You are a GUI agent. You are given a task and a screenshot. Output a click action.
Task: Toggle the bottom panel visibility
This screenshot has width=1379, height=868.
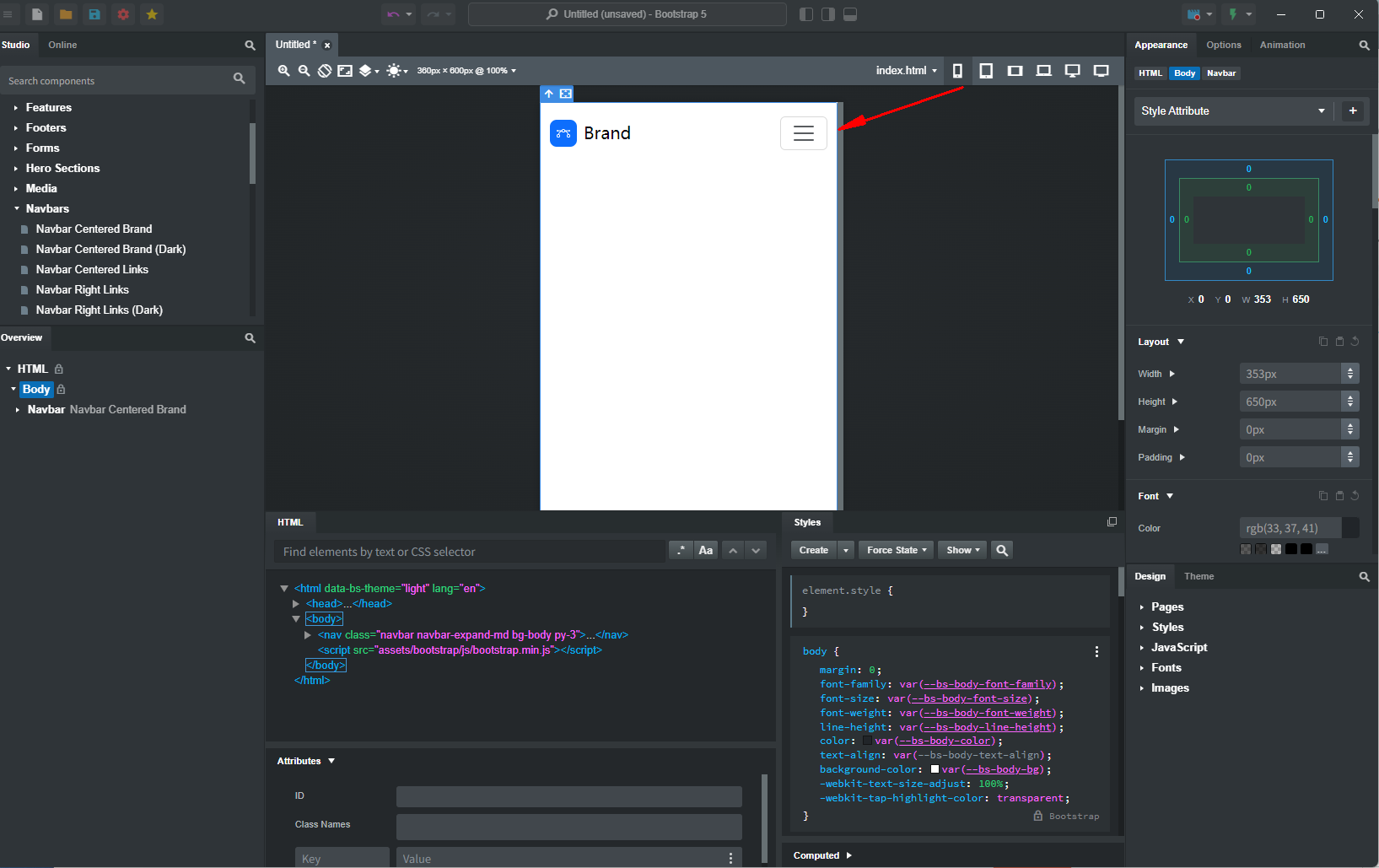pyautogui.click(x=850, y=14)
